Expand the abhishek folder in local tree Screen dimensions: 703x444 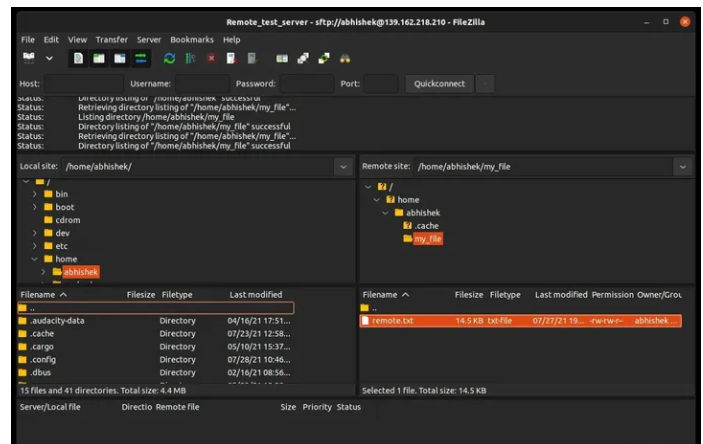[43, 272]
